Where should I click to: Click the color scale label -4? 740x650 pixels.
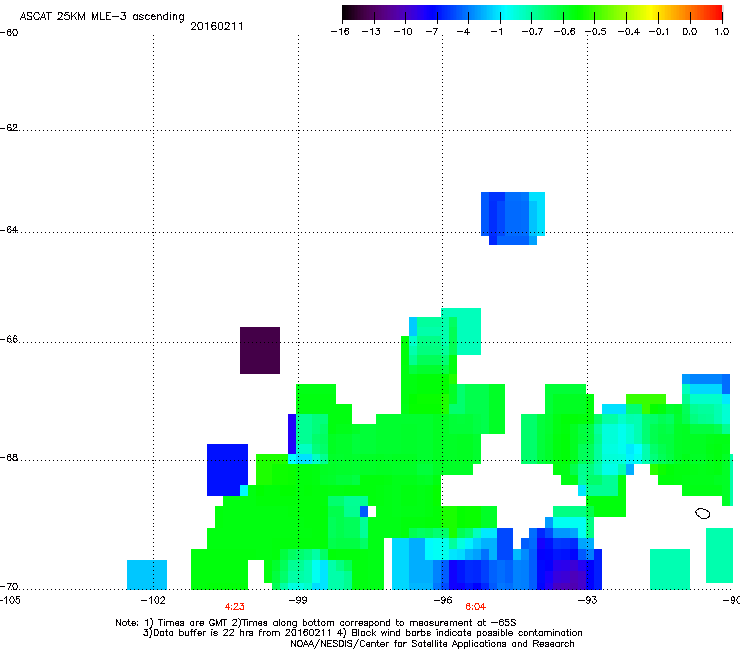coord(463,32)
